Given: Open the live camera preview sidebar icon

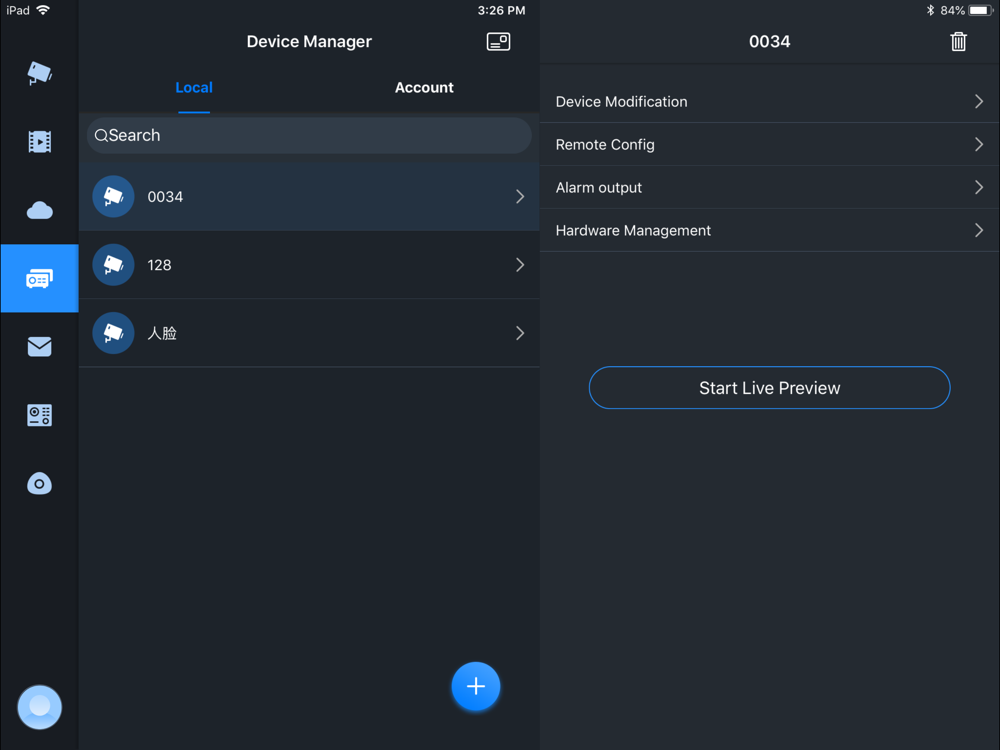Looking at the screenshot, I should 40,73.
